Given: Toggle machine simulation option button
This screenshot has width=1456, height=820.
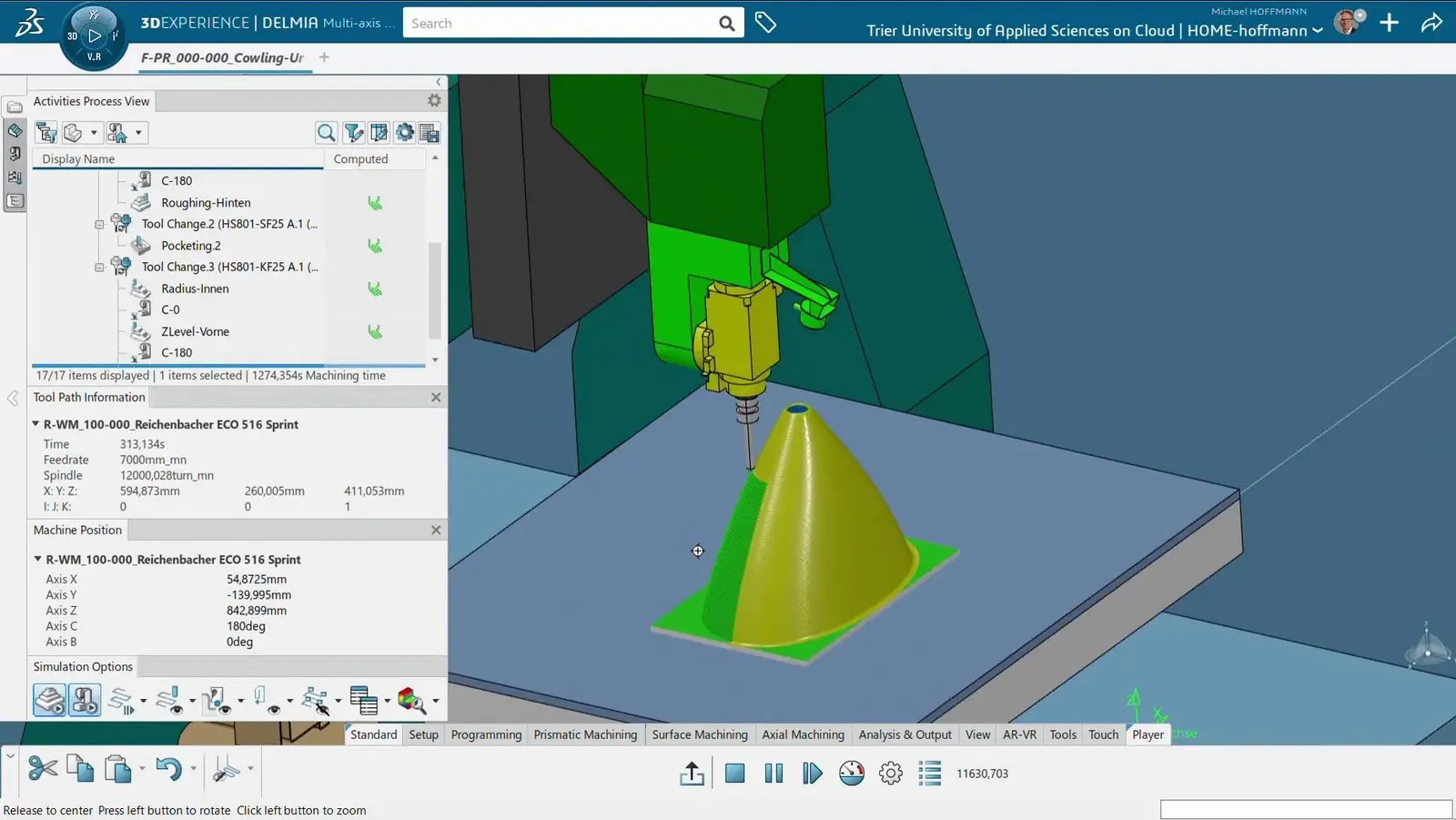Looking at the screenshot, I should coord(85,700).
